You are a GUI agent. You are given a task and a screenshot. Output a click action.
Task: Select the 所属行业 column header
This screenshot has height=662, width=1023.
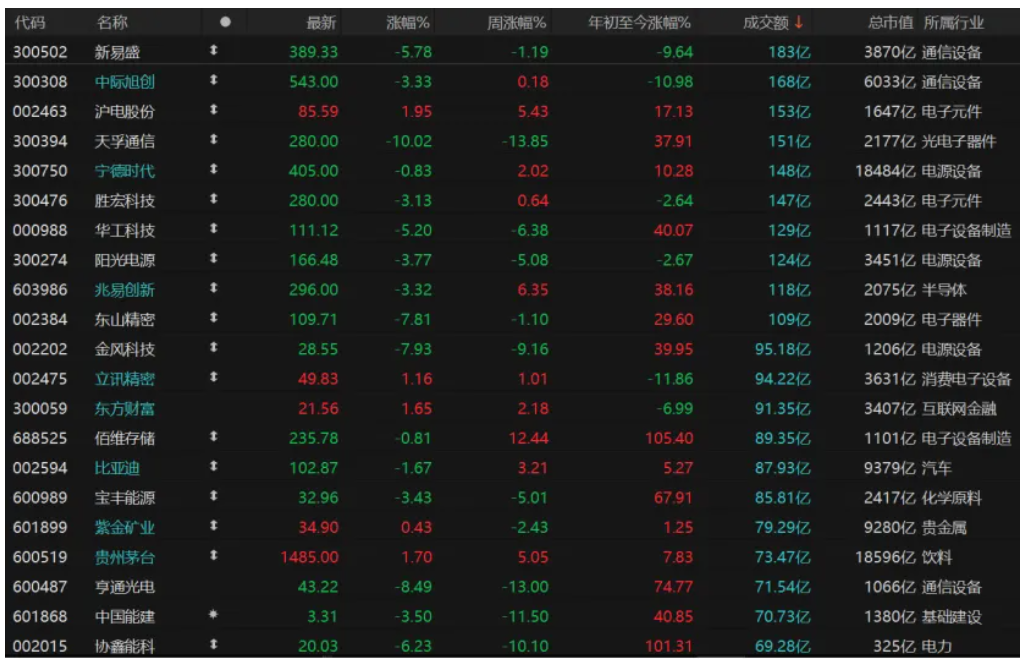pos(954,22)
